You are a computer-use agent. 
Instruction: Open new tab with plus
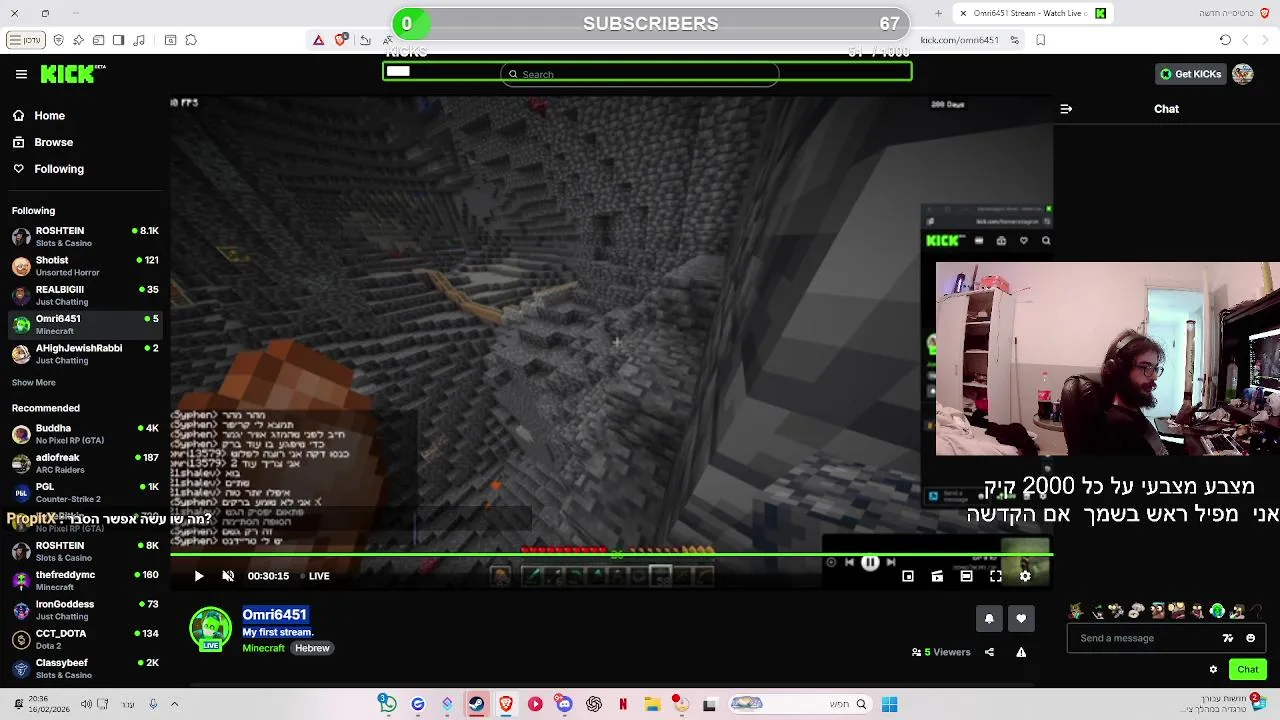tap(938, 13)
